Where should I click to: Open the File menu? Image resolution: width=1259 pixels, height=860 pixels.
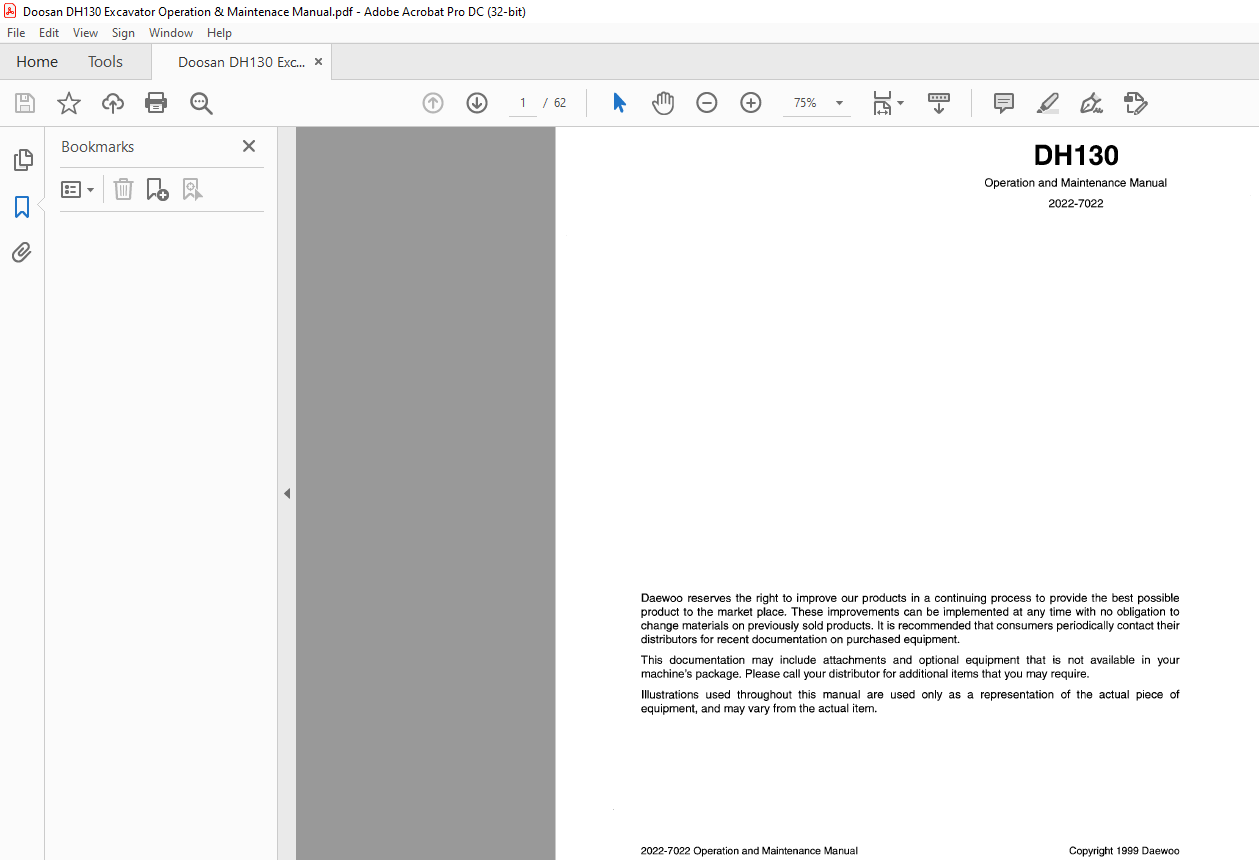(x=16, y=33)
